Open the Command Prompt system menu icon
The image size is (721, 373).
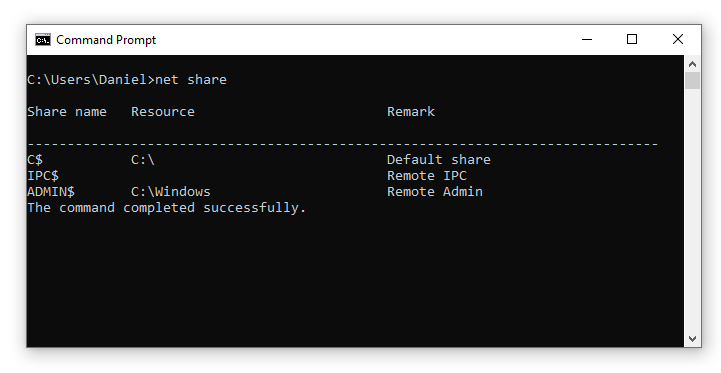[43, 40]
